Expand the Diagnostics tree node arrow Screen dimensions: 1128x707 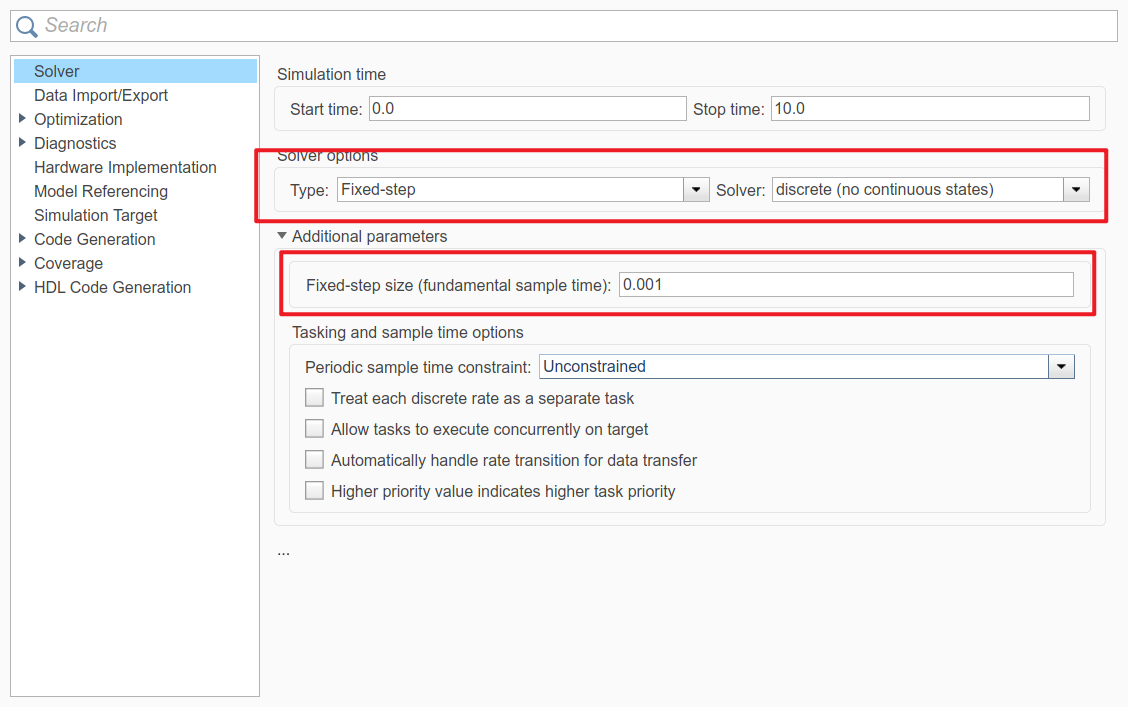pos(22,142)
